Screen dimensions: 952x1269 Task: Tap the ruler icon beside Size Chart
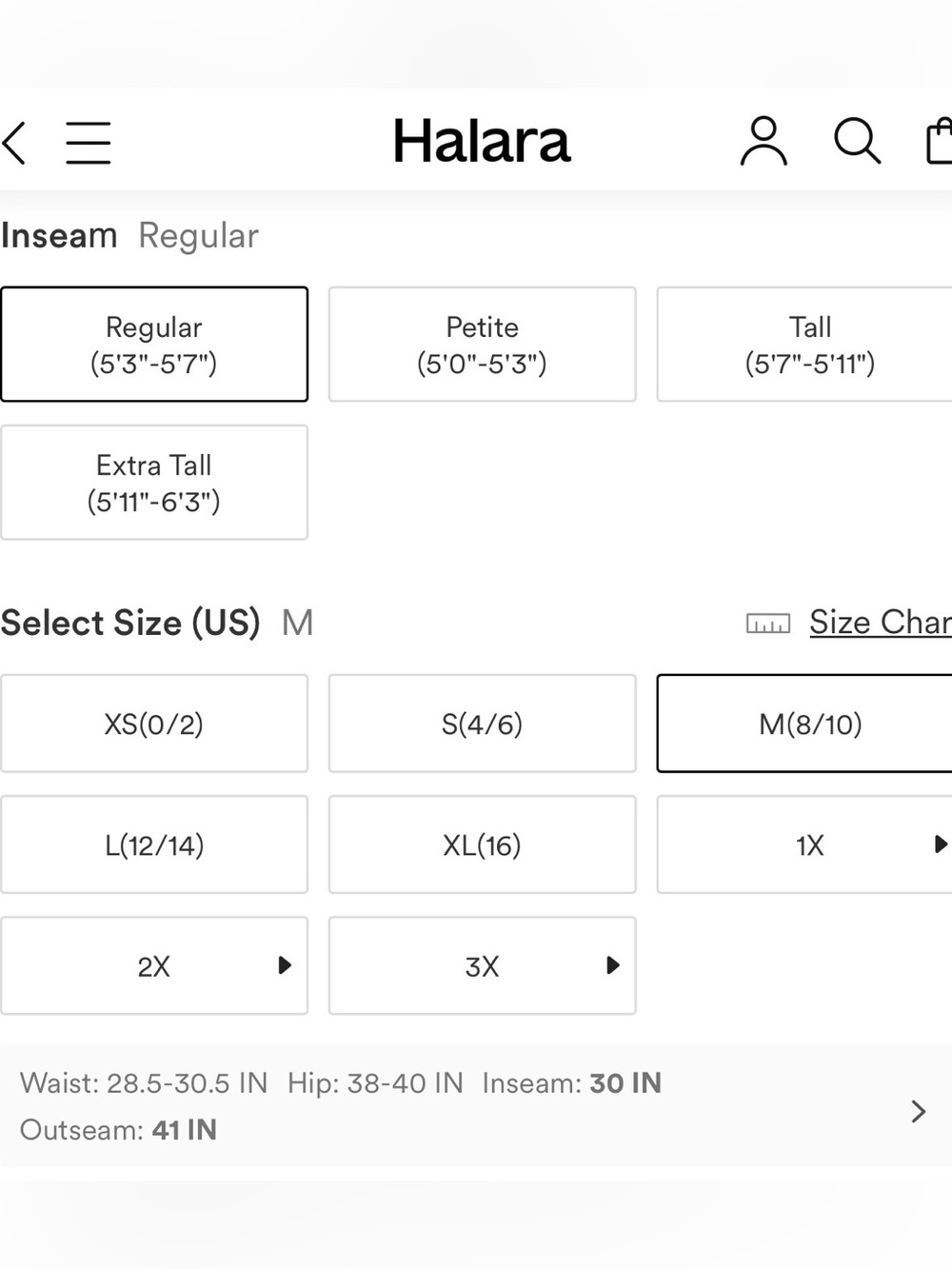(768, 624)
